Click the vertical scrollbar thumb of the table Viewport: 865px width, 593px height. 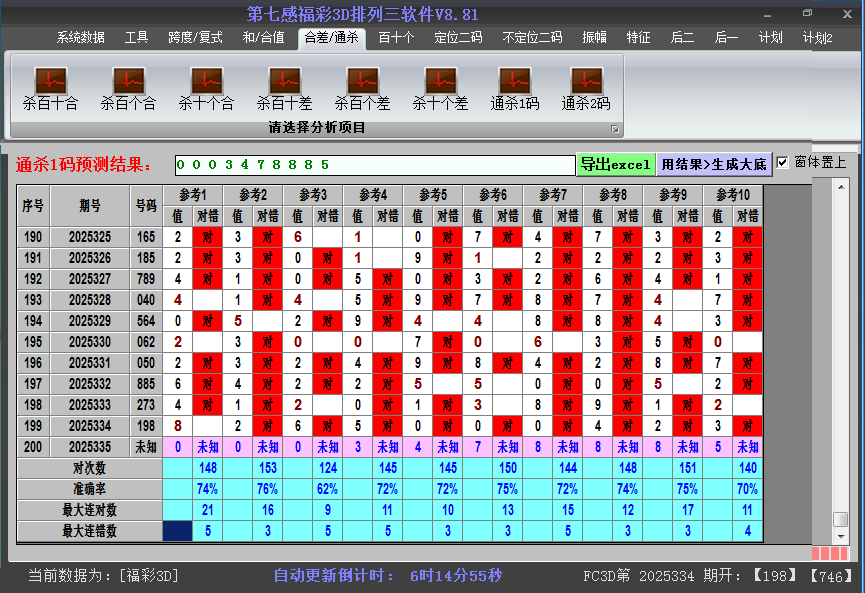[x=840, y=519]
